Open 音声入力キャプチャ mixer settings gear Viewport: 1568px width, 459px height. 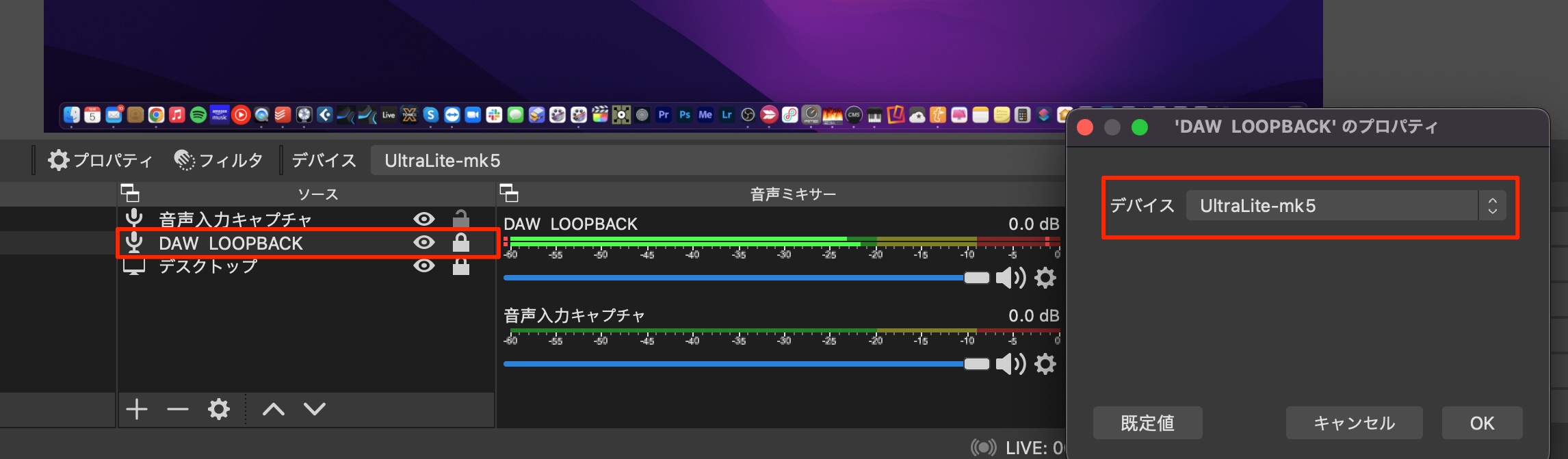(x=1045, y=364)
